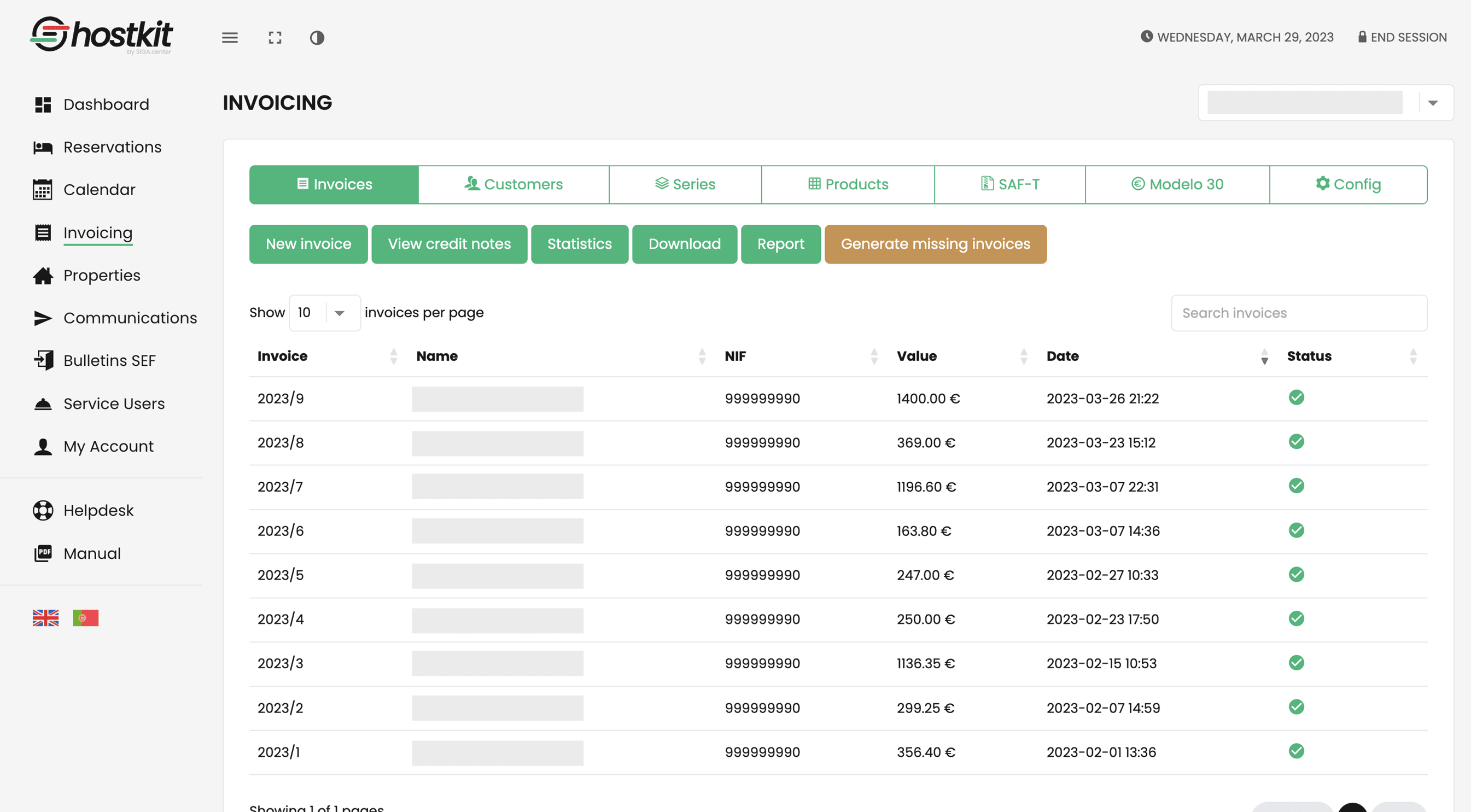This screenshot has width=1471, height=812.
Task: Switch color contrast using the half-circle icon
Action: [x=318, y=38]
